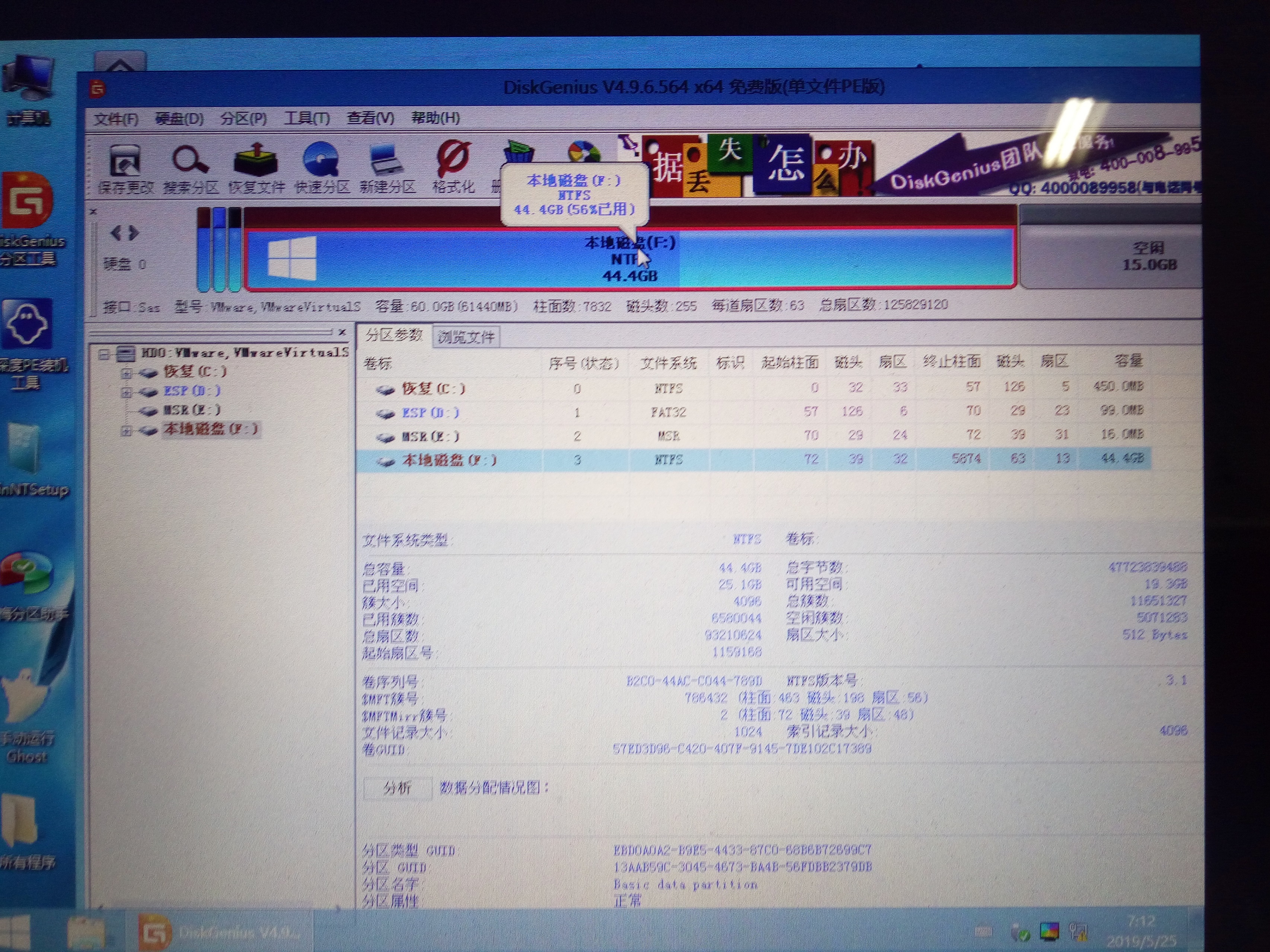Open the 工具(T) menu
1270x952 pixels.
click(x=307, y=118)
